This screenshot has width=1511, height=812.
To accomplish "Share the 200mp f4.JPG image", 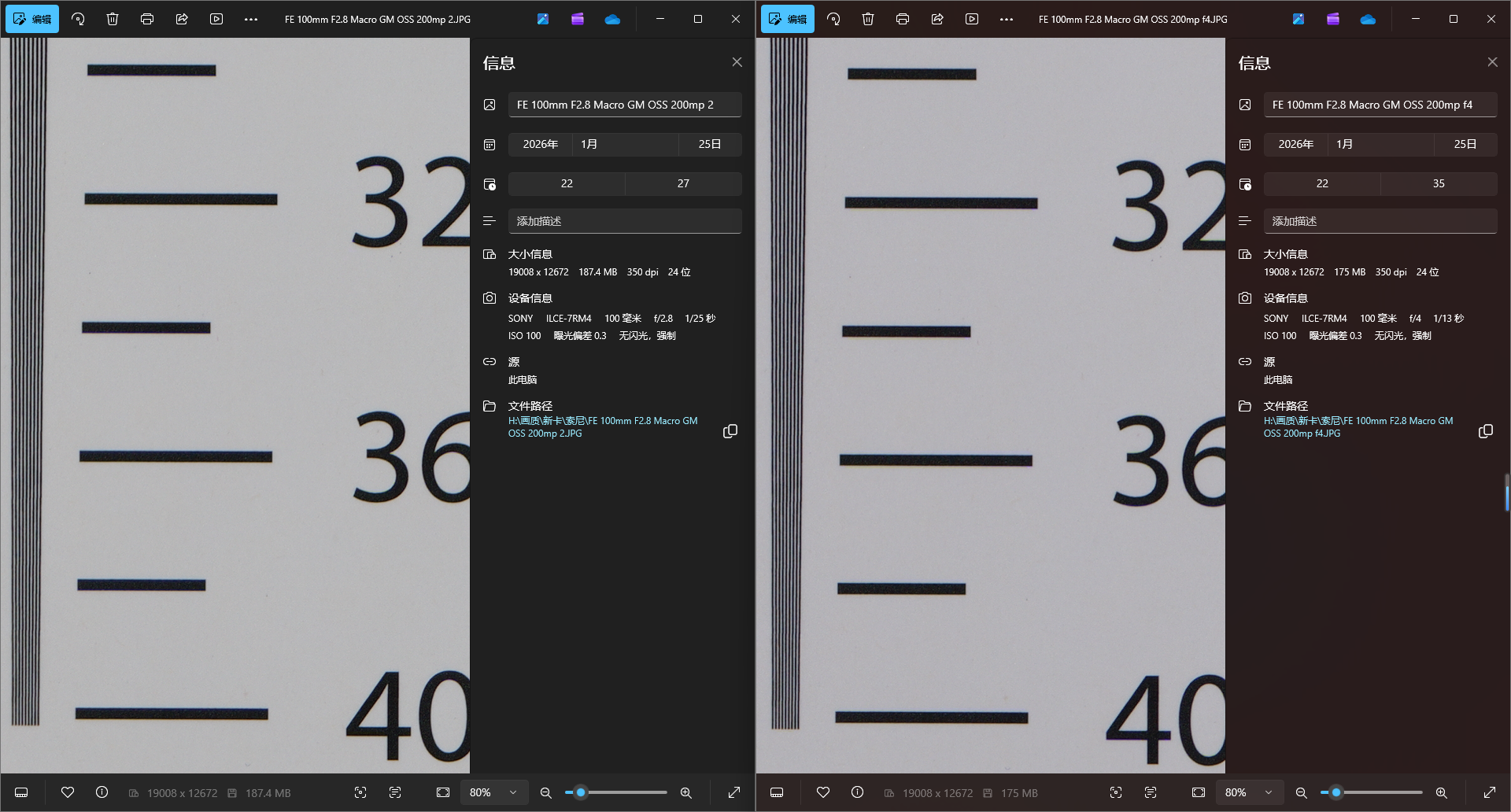I will [x=937, y=19].
